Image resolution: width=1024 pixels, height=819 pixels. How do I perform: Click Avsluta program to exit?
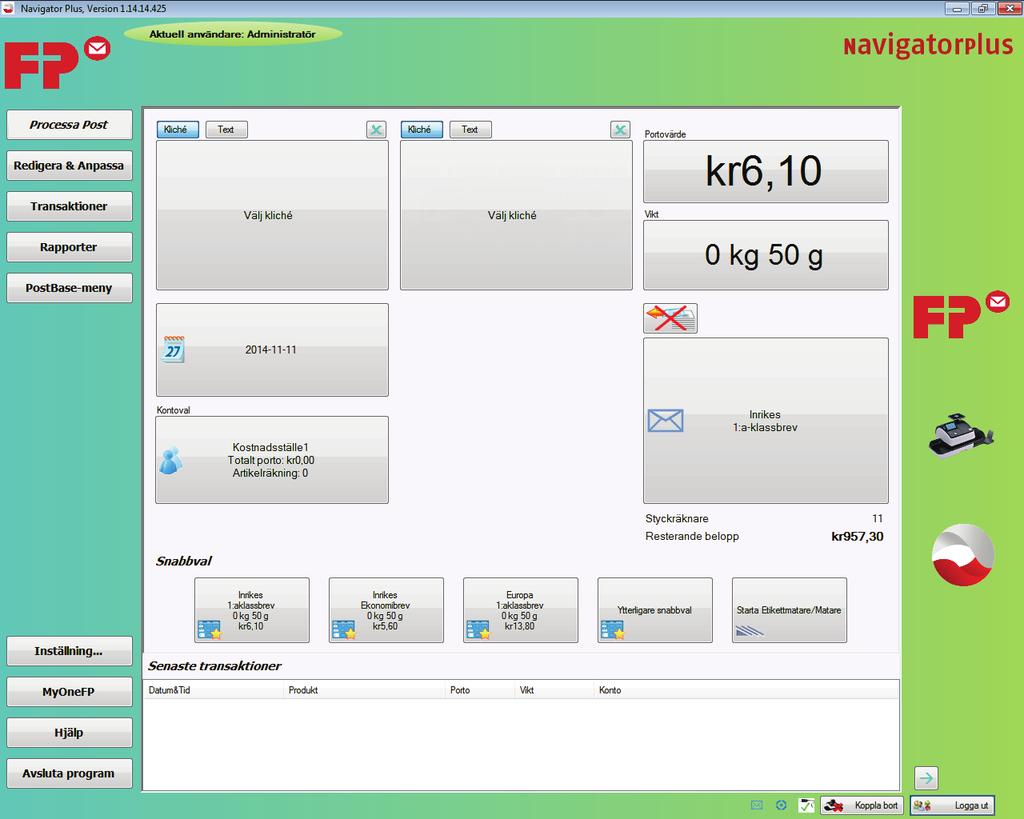pos(69,773)
